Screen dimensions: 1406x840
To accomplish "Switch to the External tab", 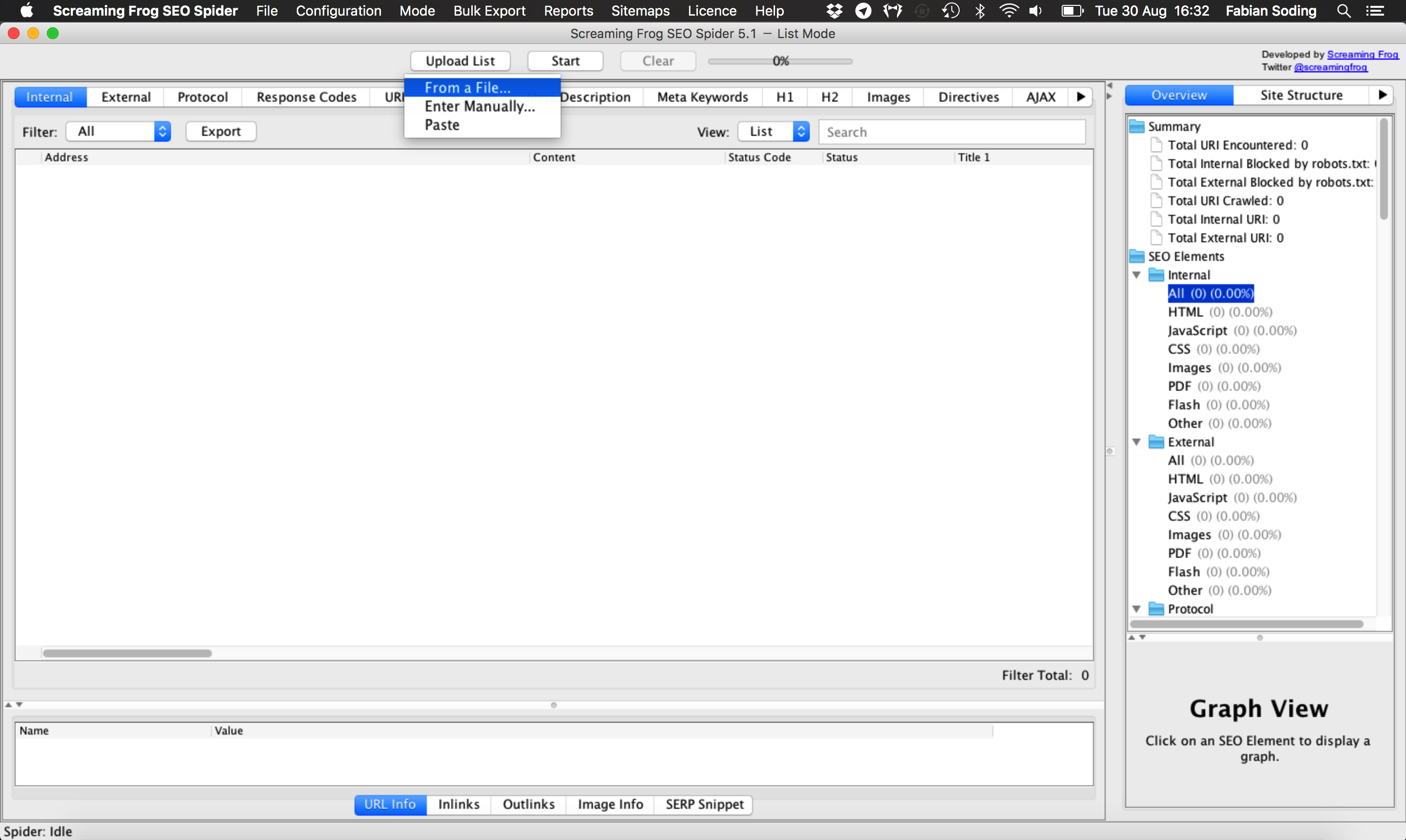I will pyautogui.click(x=126, y=97).
